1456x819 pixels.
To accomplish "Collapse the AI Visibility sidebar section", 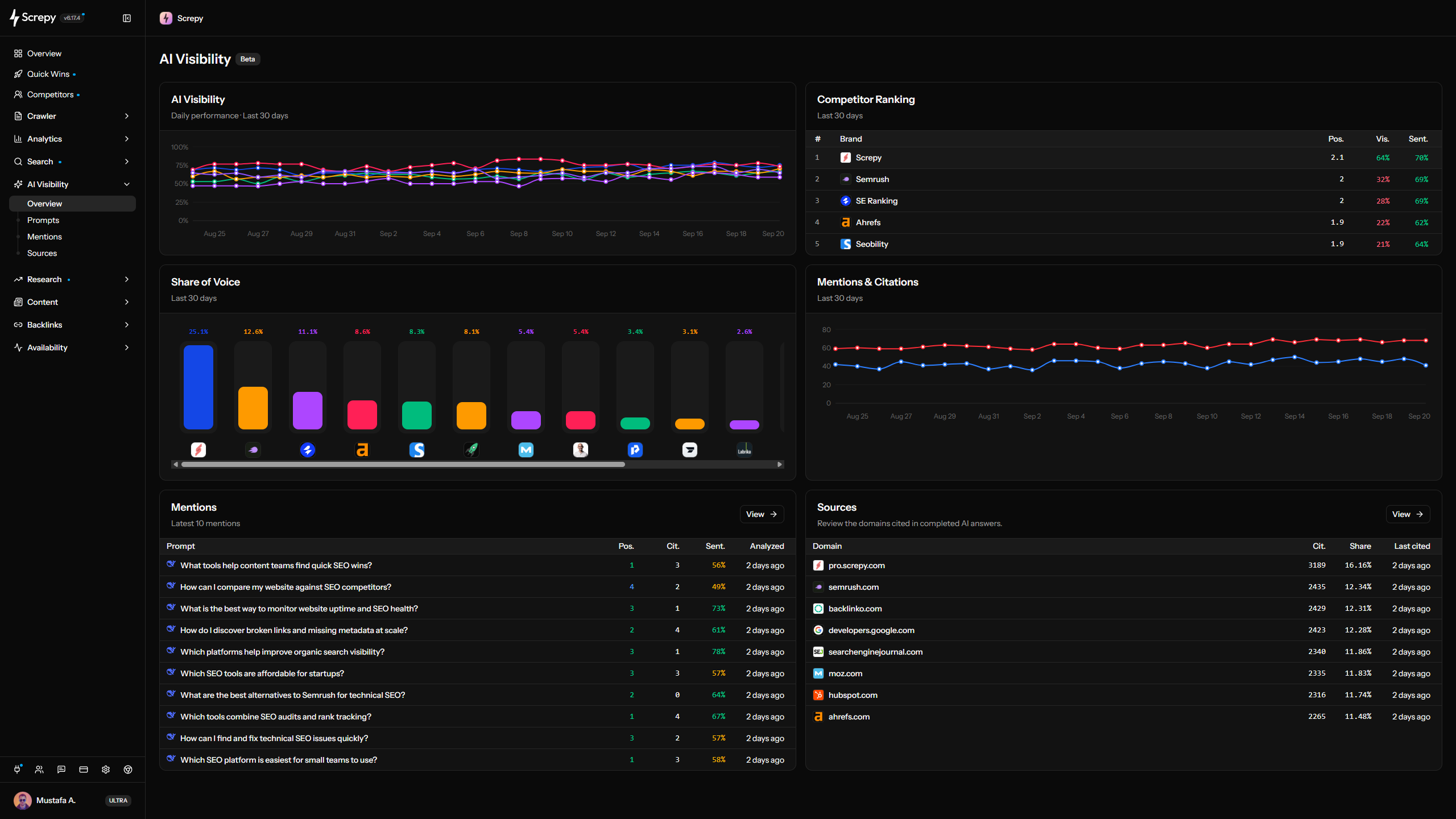I will pos(72,184).
